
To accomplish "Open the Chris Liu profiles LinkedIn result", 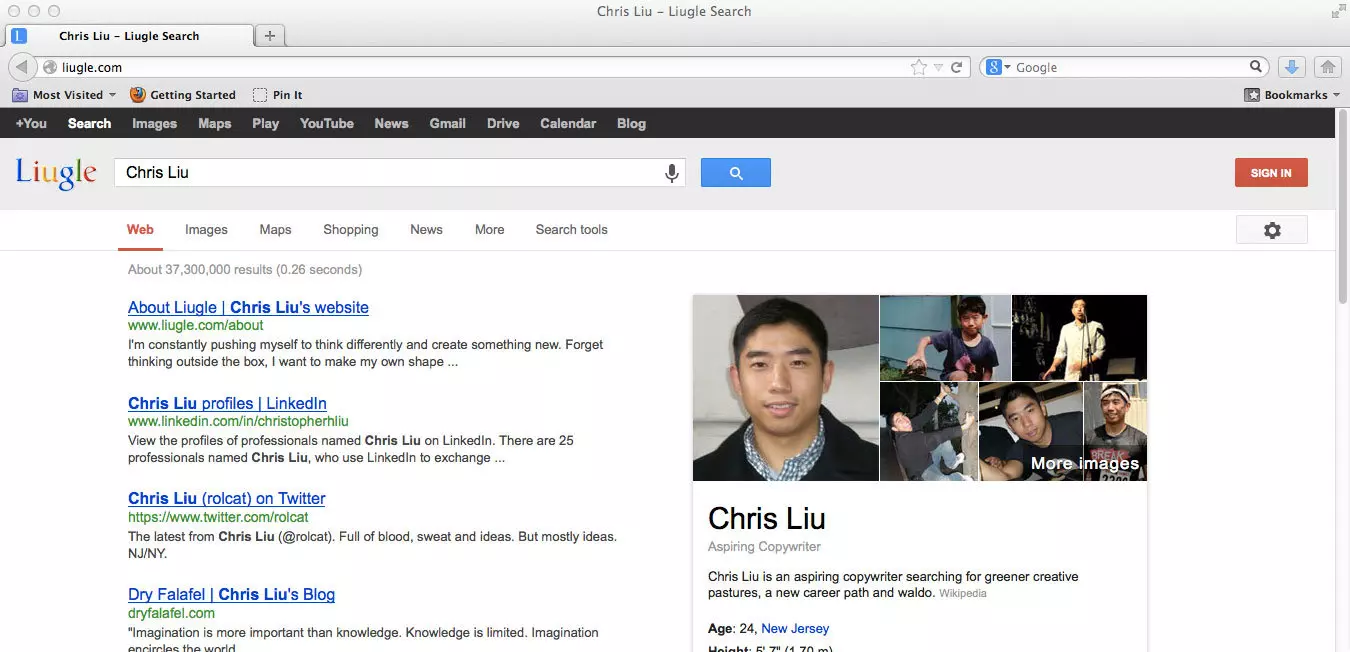I will click(227, 404).
